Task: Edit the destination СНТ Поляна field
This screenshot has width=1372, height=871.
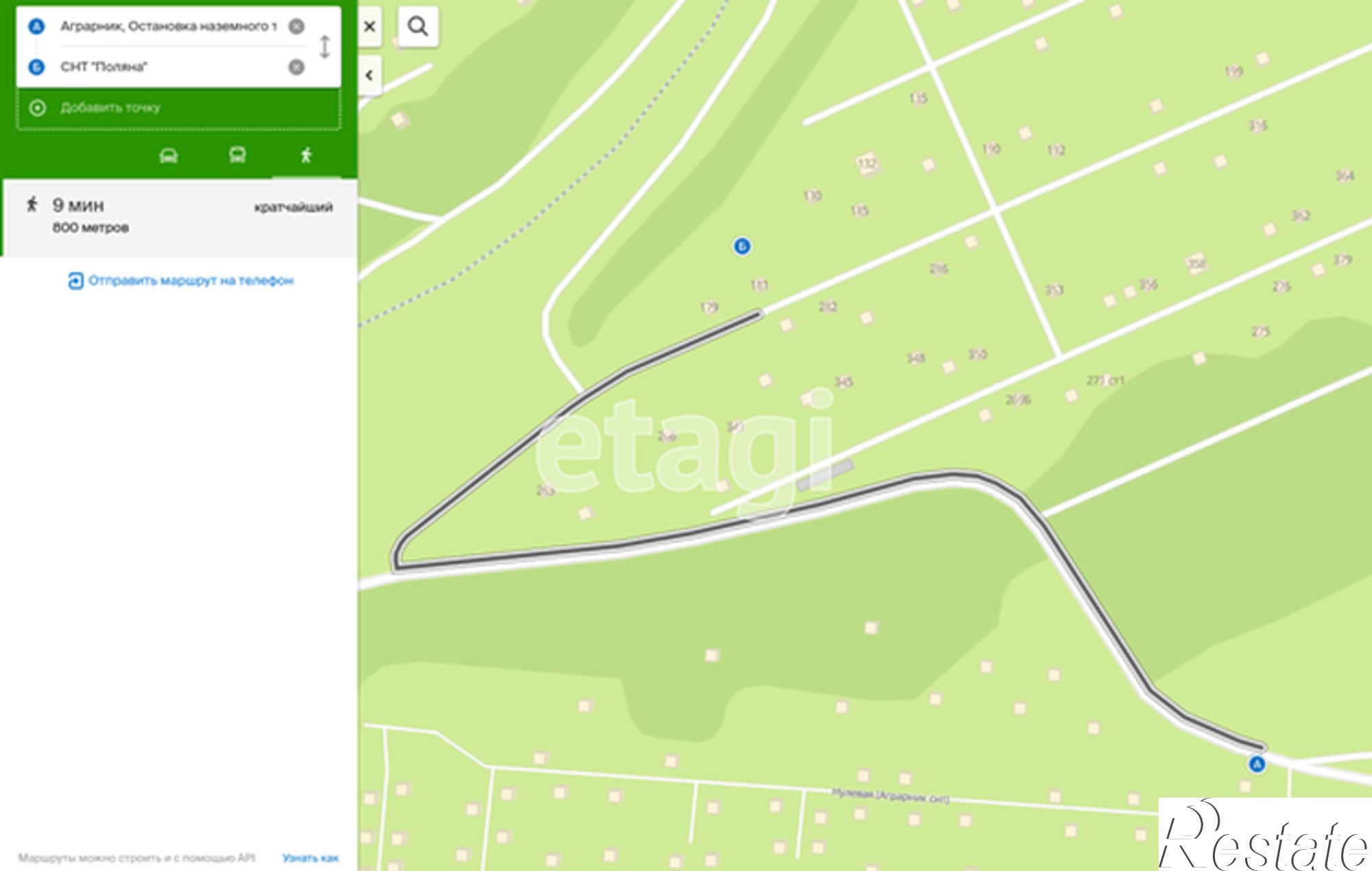Action: tap(169, 67)
